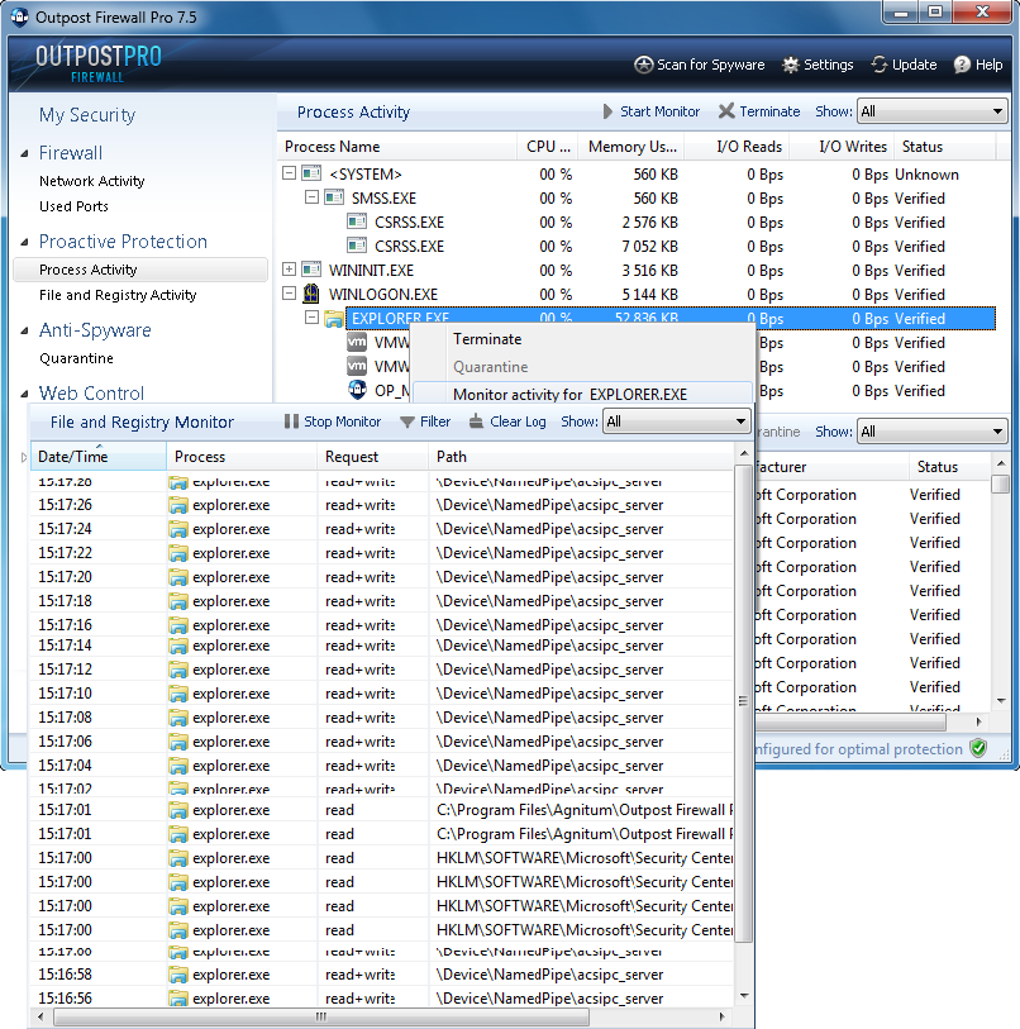
Task: Open Settings gear icon
Action: [x=790, y=64]
